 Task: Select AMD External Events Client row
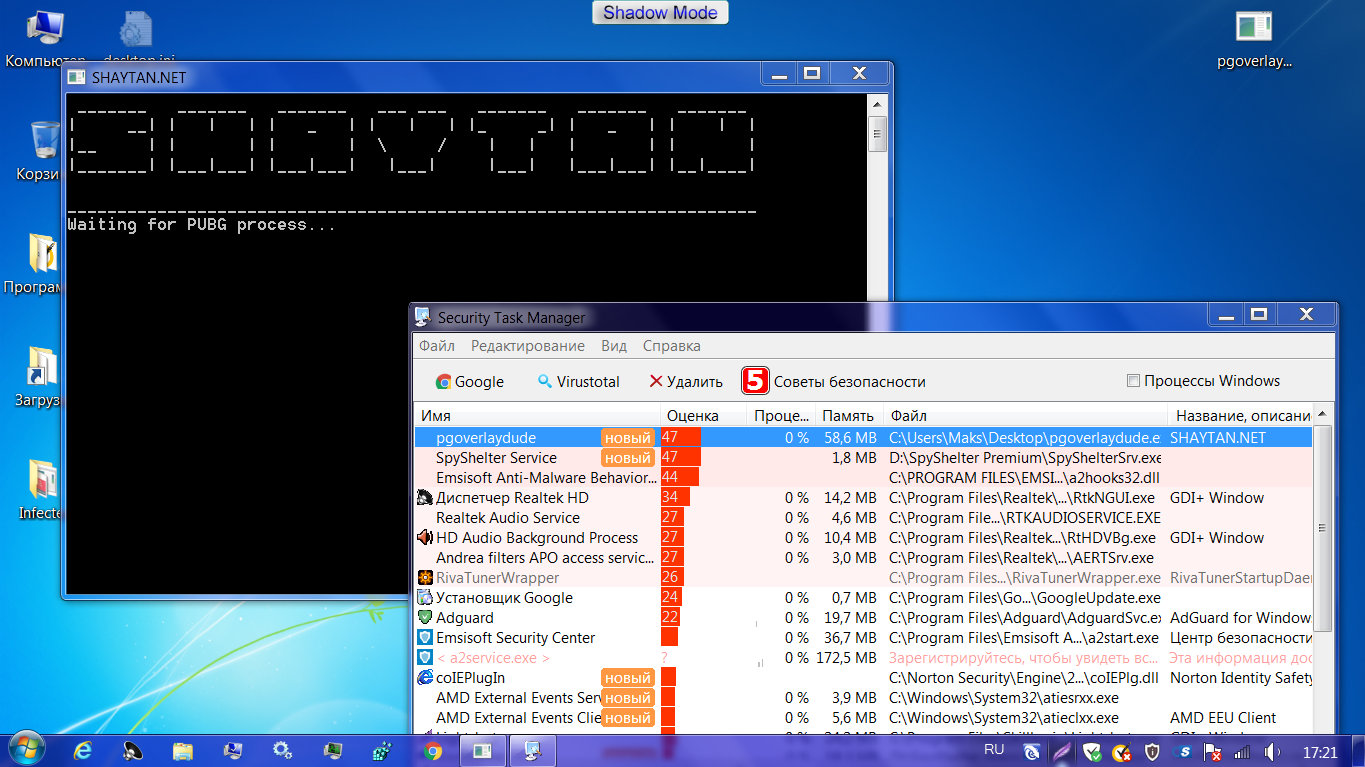click(863, 718)
